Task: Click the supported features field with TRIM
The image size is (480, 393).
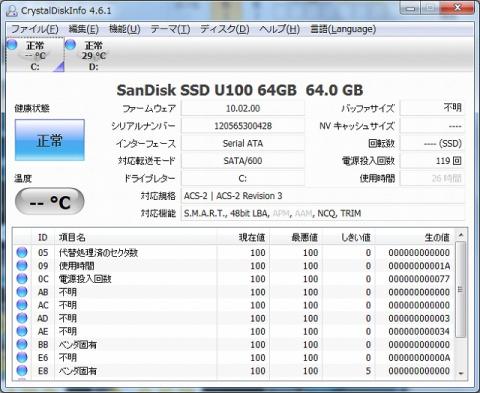Action: tap(323, 213)
